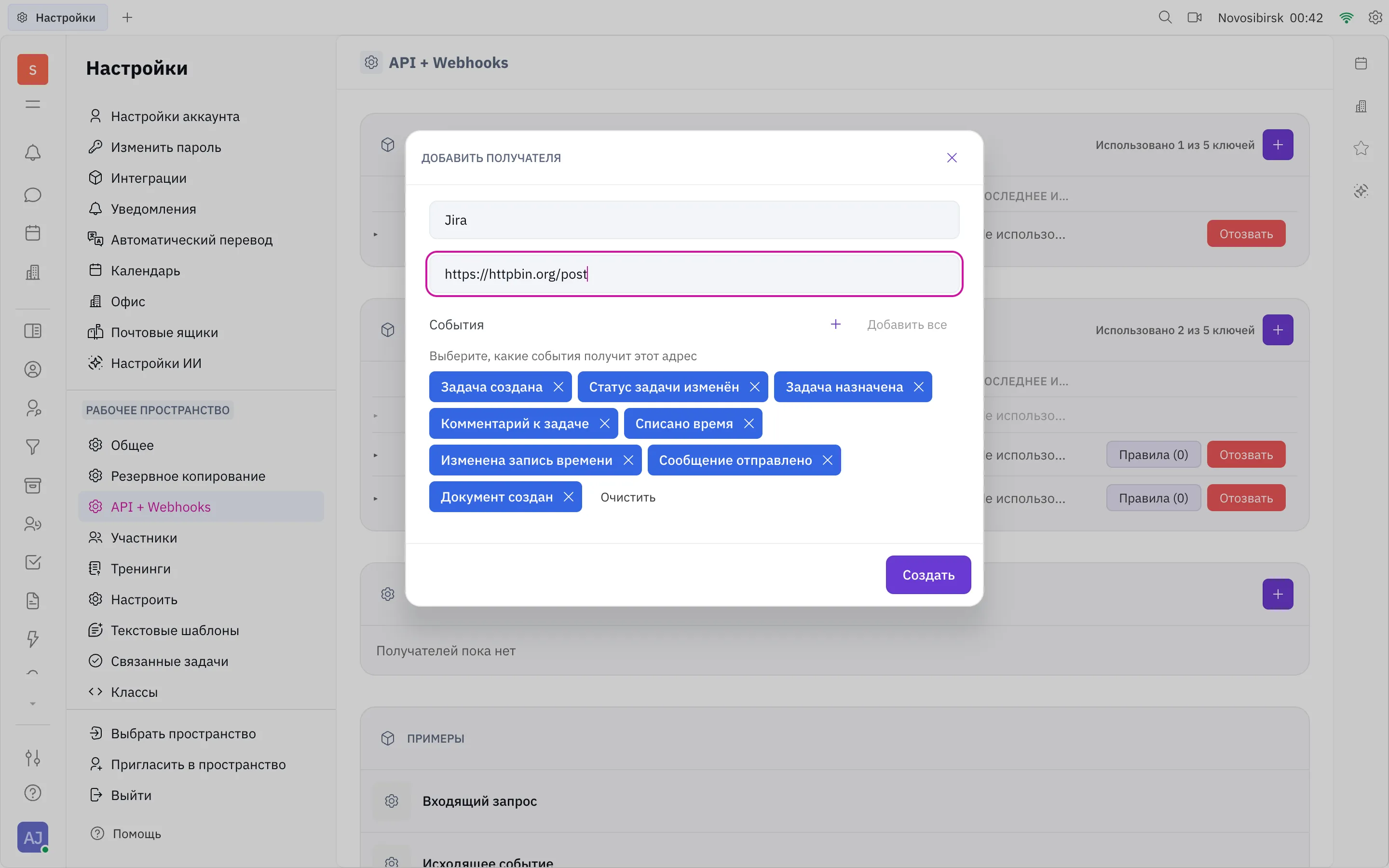Viewport: 1389px width, 868px height.
Task: Add a new tab with plus icon
Action: pyautogui.click(x=127, y=17)
